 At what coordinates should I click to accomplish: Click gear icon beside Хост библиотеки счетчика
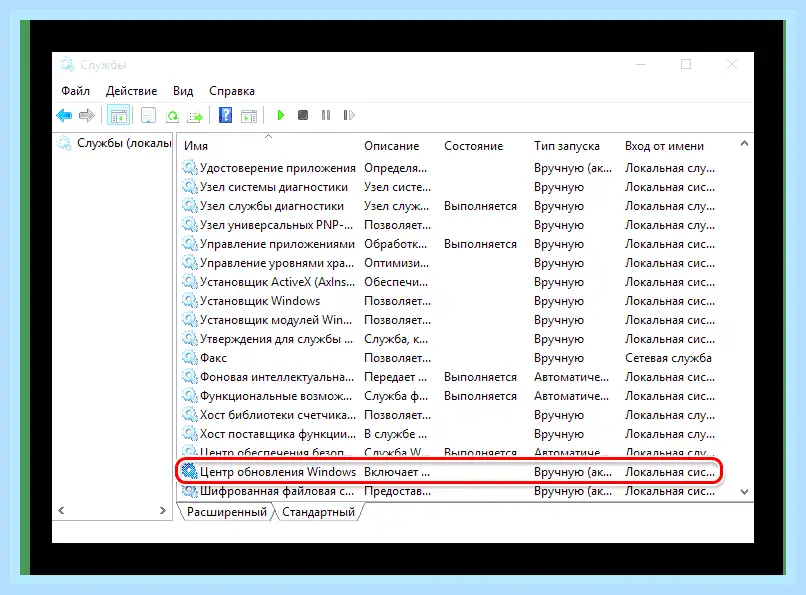pyautogui.click(x=190, y=415)
